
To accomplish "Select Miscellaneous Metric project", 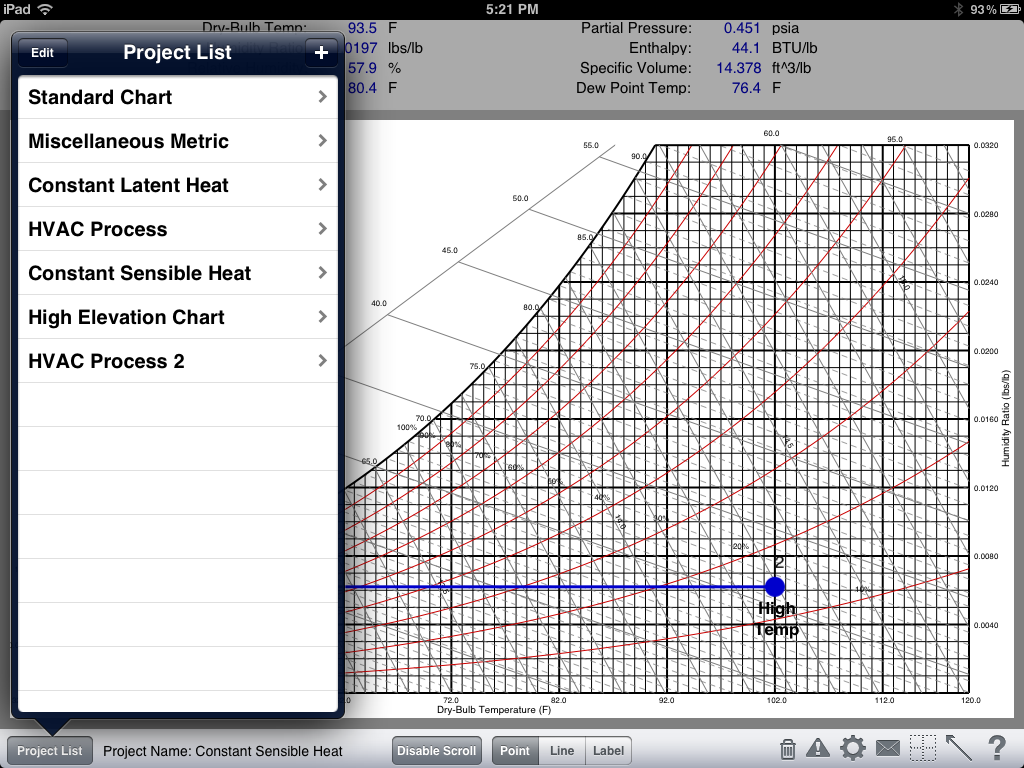I will pos(178,141).
